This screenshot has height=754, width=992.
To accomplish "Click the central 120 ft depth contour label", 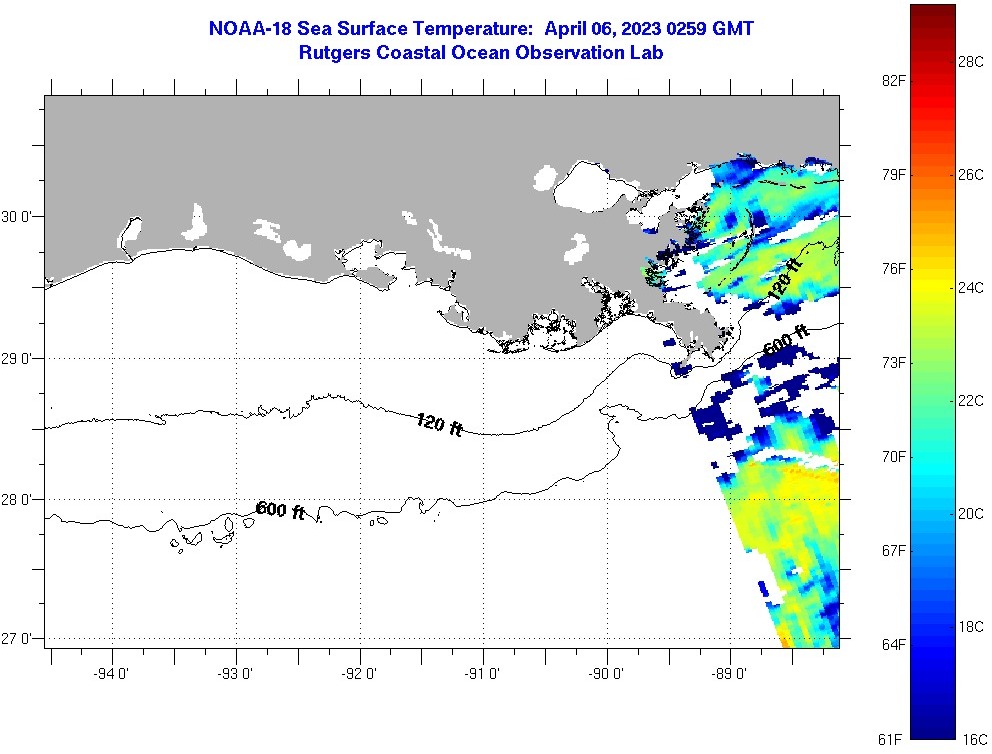I will (x=439, y=424).
